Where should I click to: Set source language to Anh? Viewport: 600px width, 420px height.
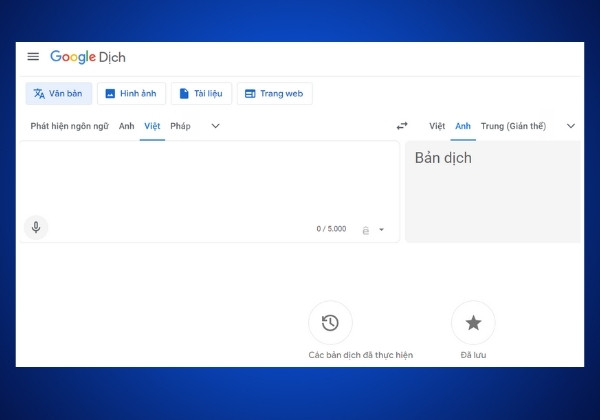126,126
